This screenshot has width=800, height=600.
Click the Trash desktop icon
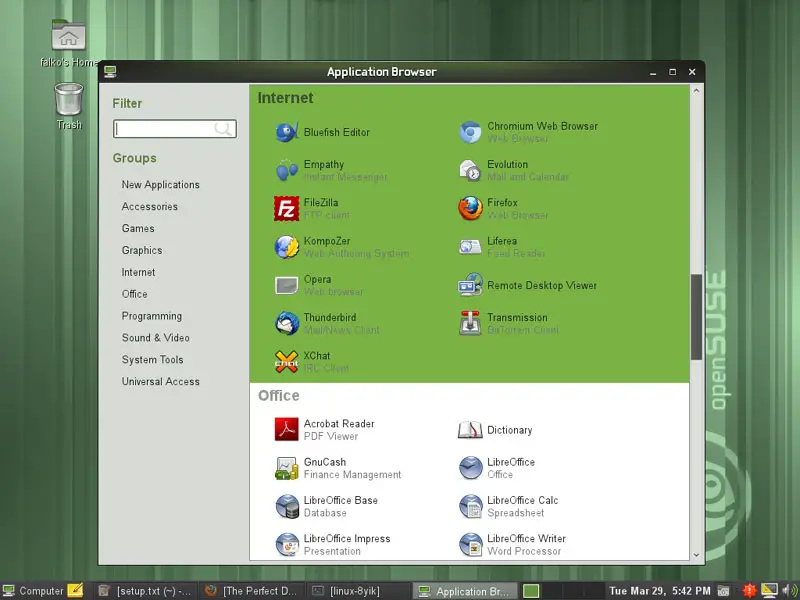[x=68, y=99]
